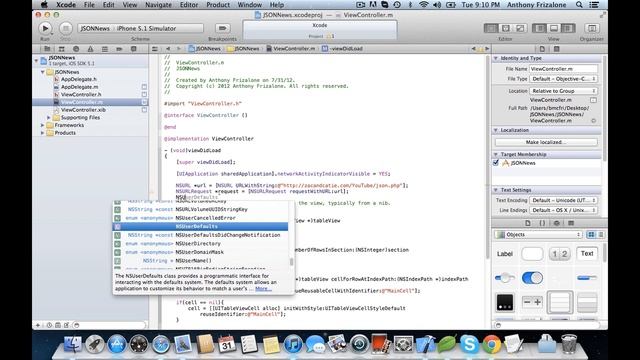
Task: Open the File Type dropdown
Action: click(x=563, y=79)
